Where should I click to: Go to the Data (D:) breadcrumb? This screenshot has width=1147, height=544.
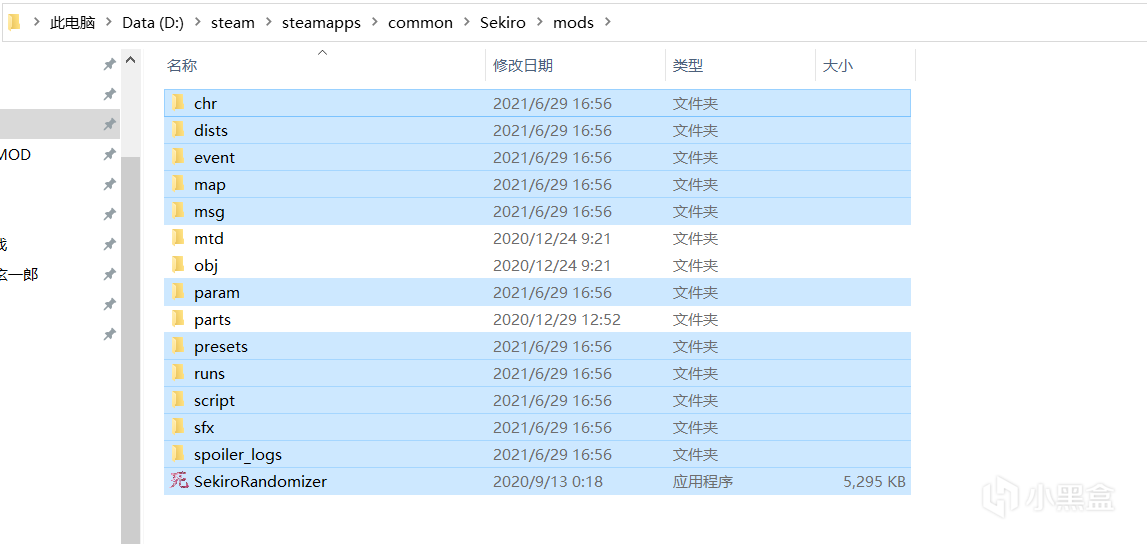[152, 22]
